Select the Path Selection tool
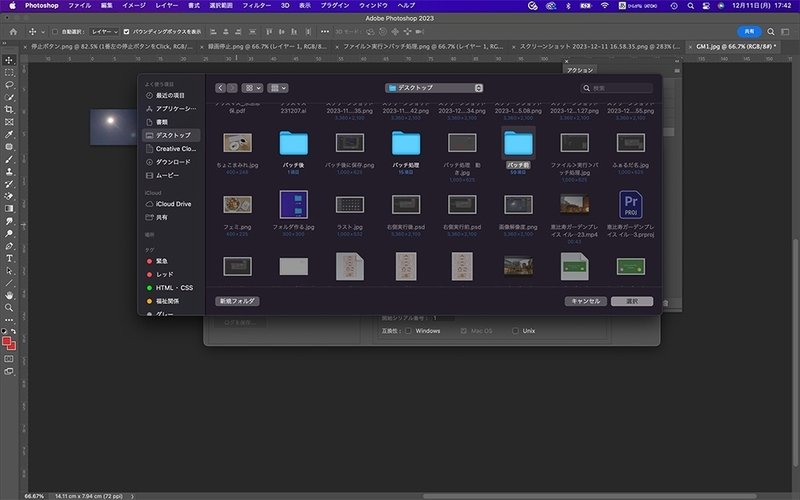Image resolution: width=800 pixels, height=500 pixels. (9, 270)
